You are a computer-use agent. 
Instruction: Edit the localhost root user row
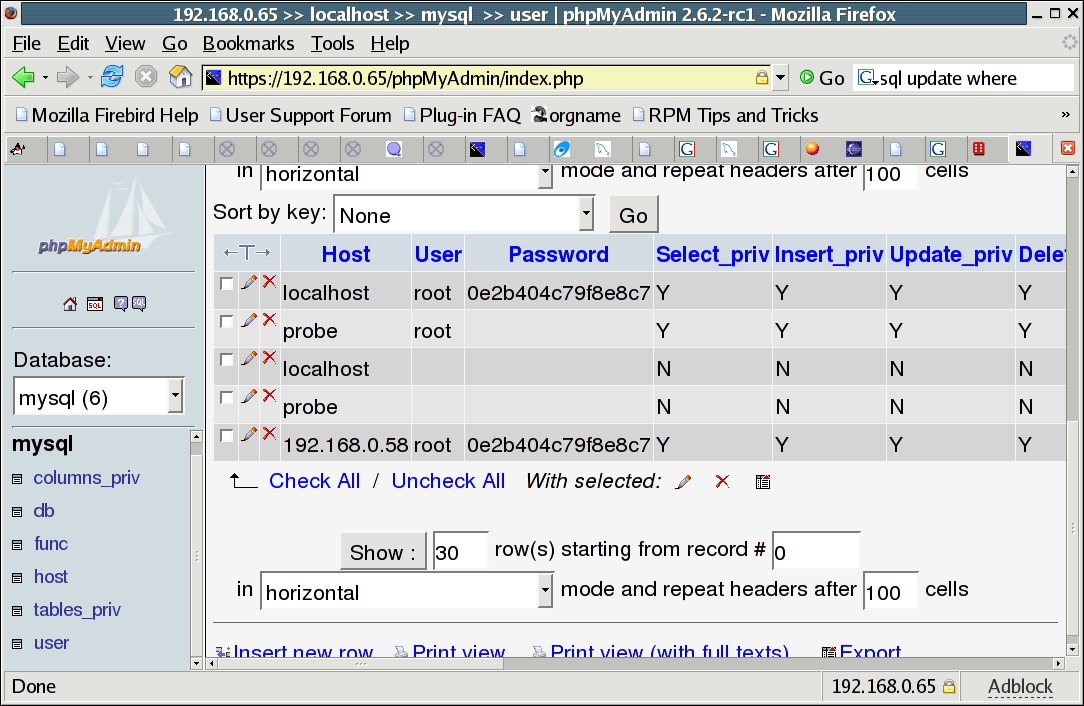point(248,282)
